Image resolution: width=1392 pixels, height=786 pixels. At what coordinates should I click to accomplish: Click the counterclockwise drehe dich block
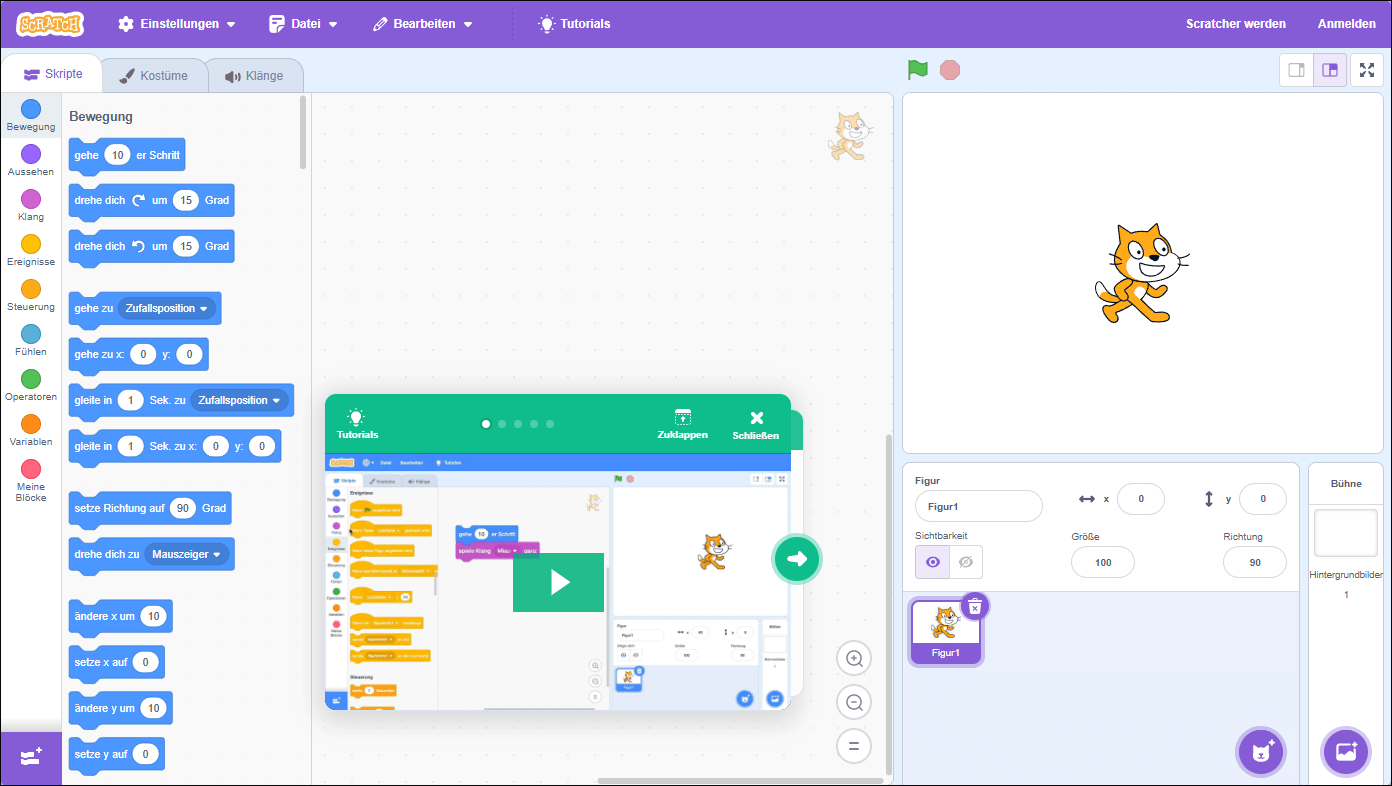click(151, 247)
